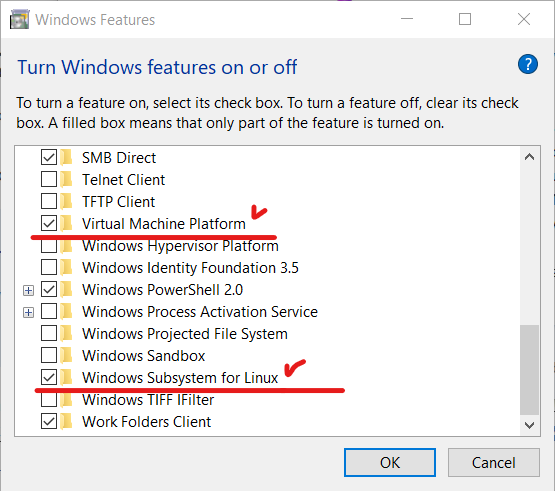
Task: Click the Windows Process Activation Service folder icon
Action: pyautogui.click(x=66, y=311)
